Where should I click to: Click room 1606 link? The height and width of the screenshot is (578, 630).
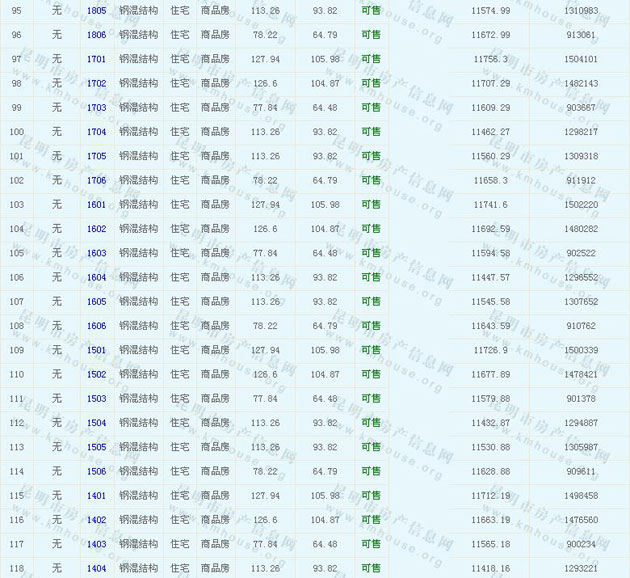96,326
